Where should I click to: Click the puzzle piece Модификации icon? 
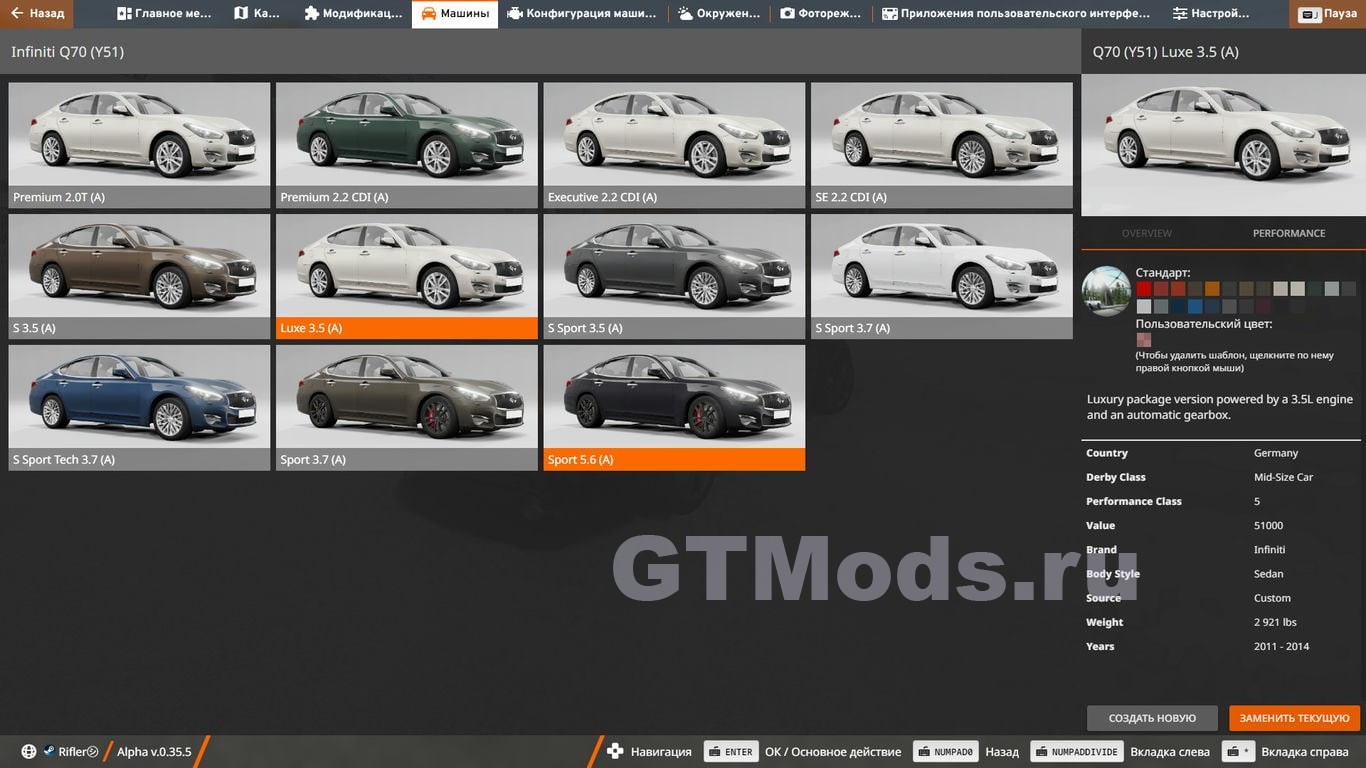pyautogui.click(x=311, y=14)
